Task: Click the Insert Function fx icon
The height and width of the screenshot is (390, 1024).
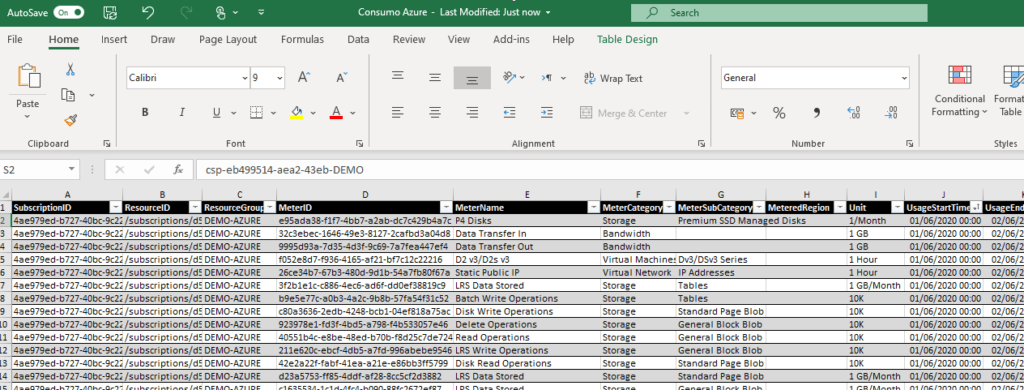Action: click(x=178, y=169)
